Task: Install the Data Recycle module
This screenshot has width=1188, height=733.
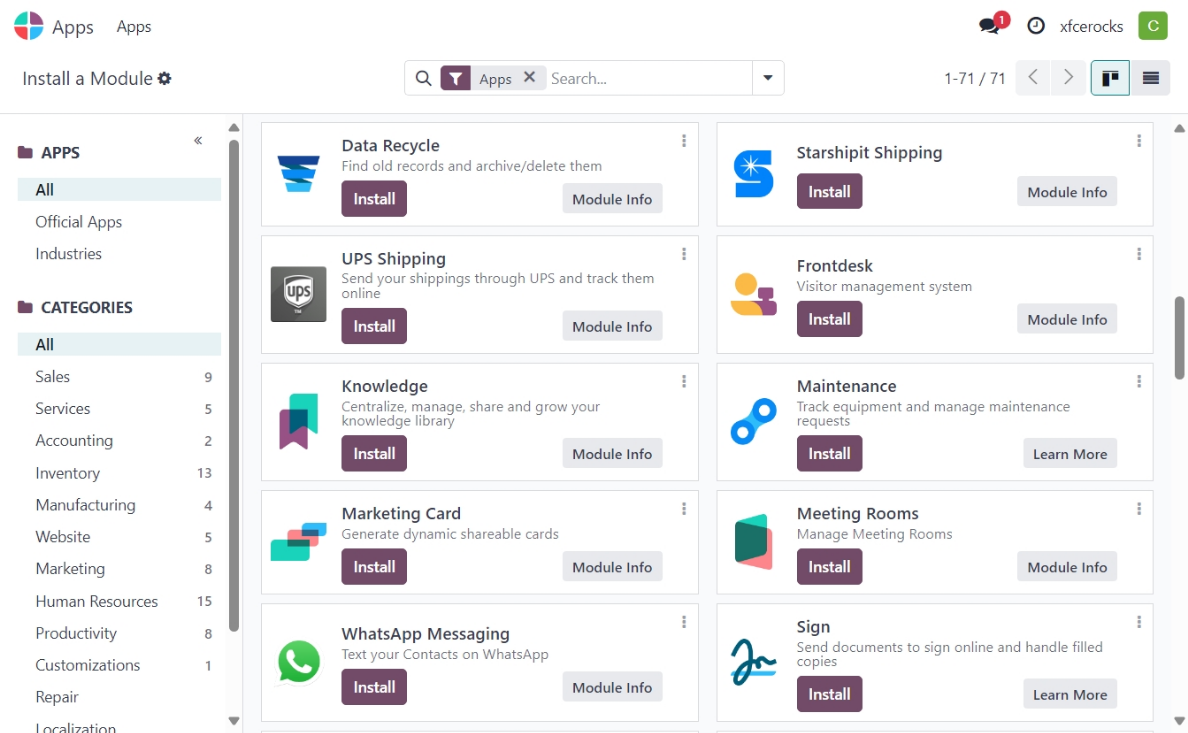Action: [x=374, y=198]
